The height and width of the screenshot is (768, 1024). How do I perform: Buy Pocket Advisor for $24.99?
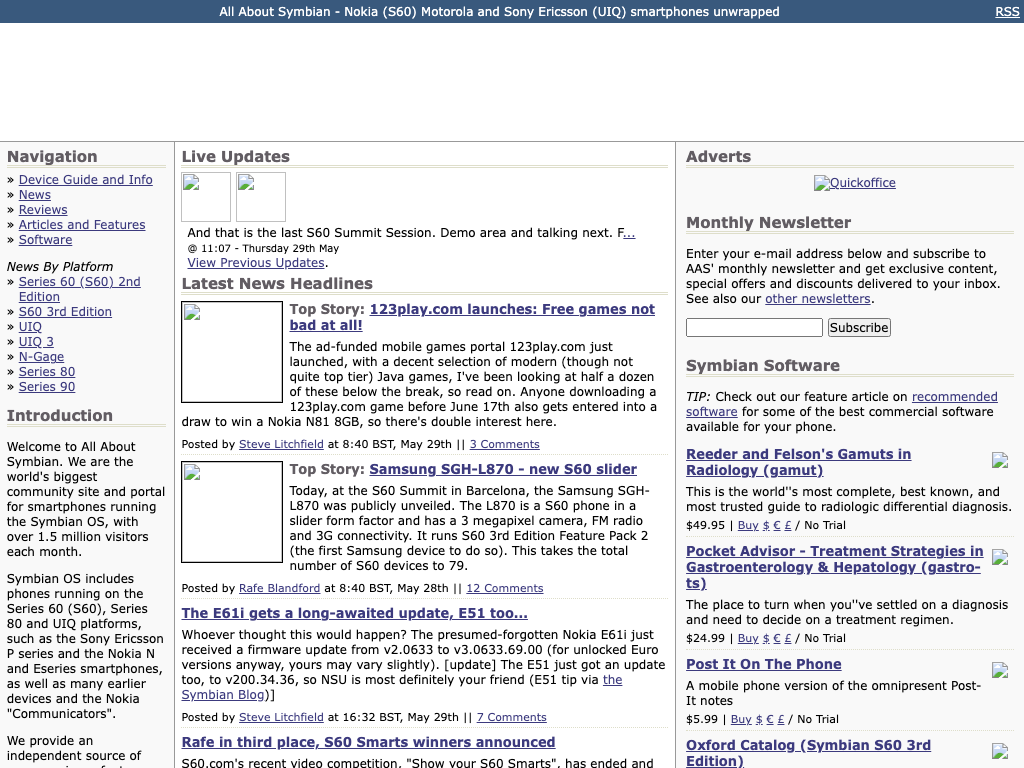[748, 638]
